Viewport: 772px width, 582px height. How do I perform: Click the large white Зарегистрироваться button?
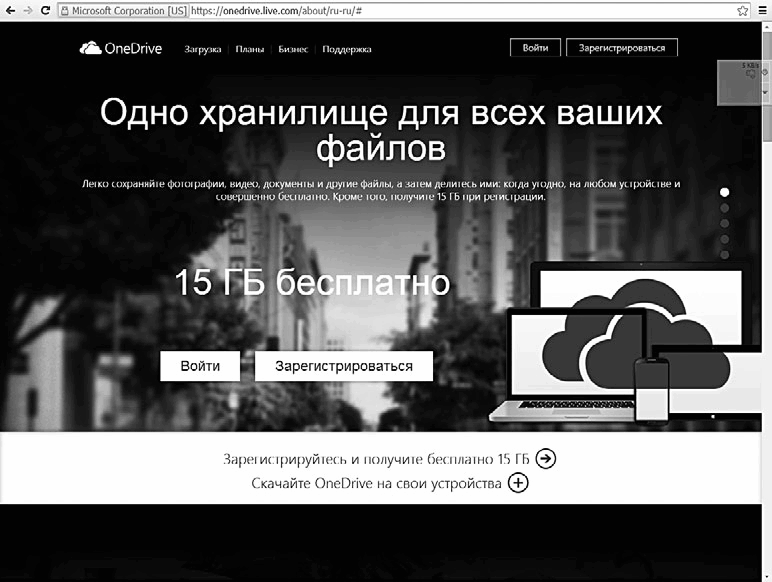pyautogui.click(x=344, y=366)
